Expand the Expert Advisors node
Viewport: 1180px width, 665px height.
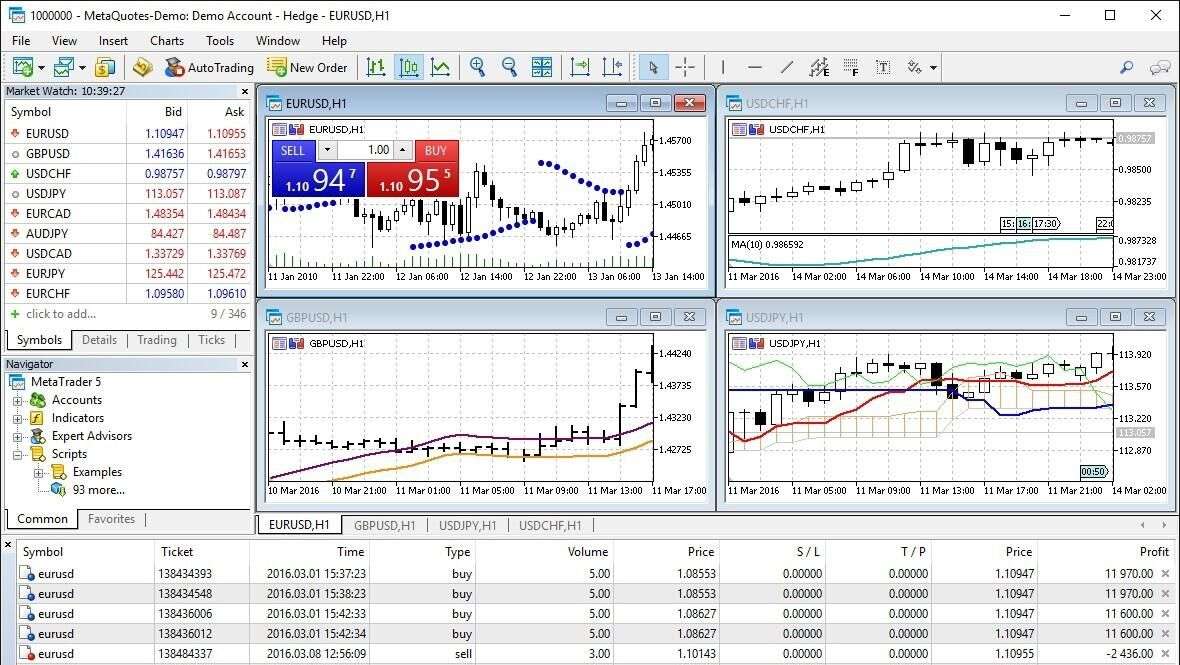click(17, 437)
